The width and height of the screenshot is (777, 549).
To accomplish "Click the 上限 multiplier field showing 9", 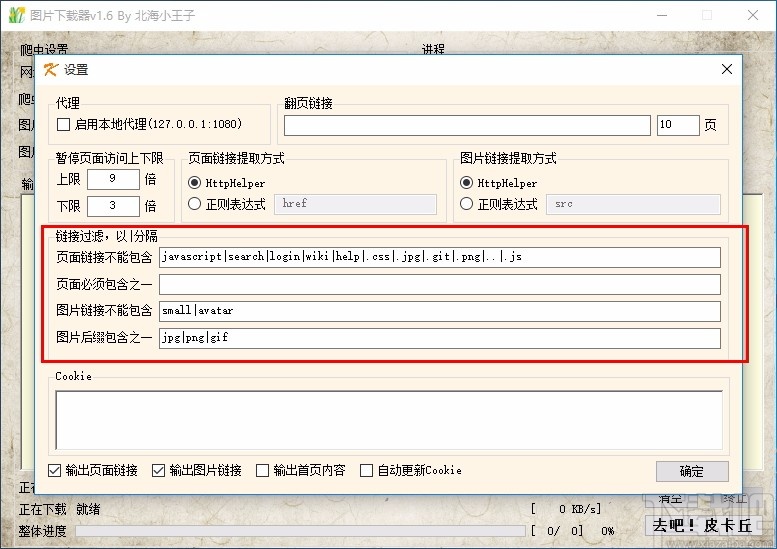I will (x=113, y=179).
